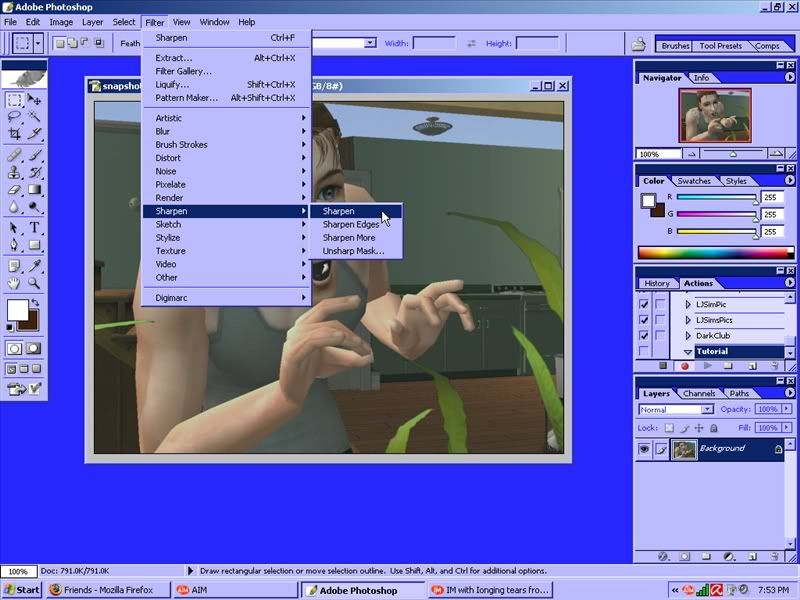800x600 pixels.
Task: Open the Fill slider arrow in Layers
Action: click(786, 428)
